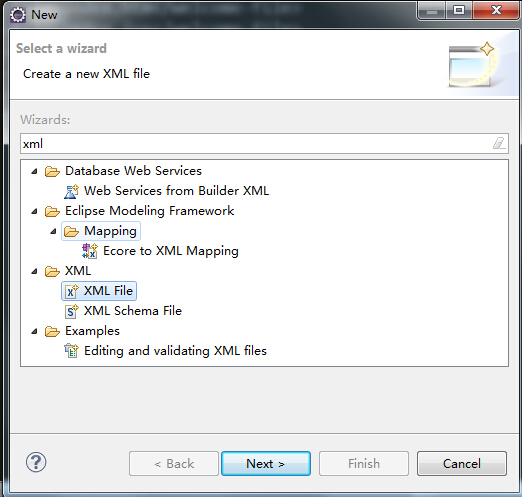Collapse the XML category node

click(x=34, y=271)
